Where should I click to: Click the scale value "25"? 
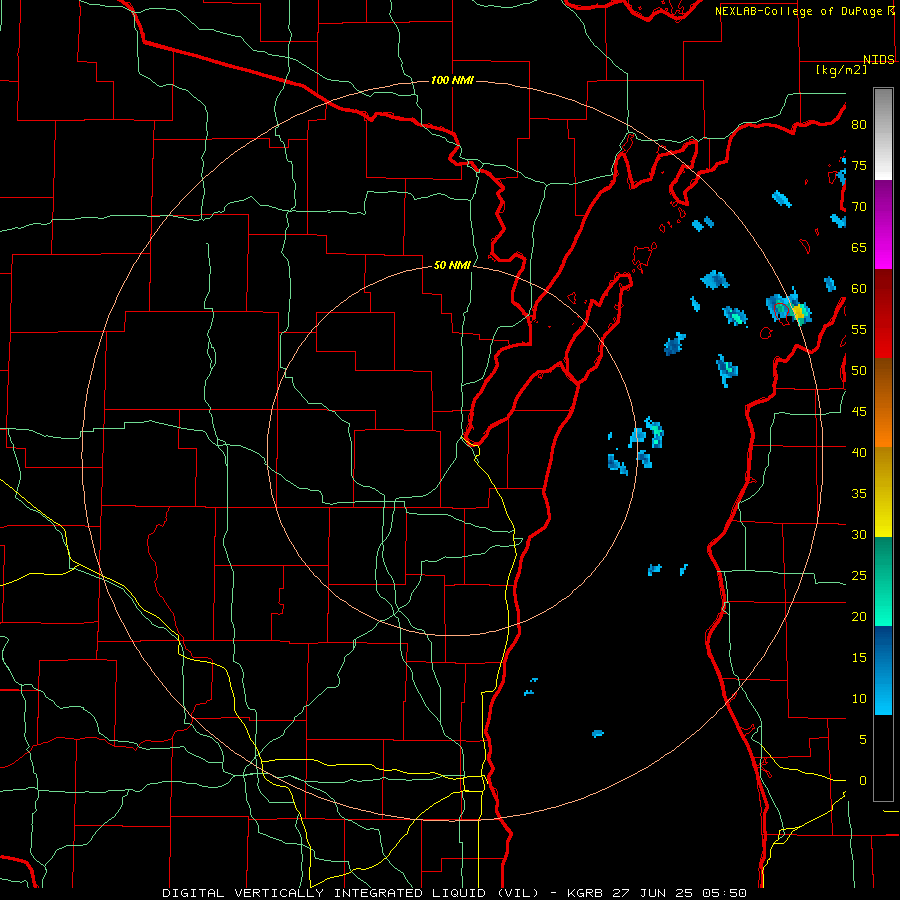click(x=859, y=576)
